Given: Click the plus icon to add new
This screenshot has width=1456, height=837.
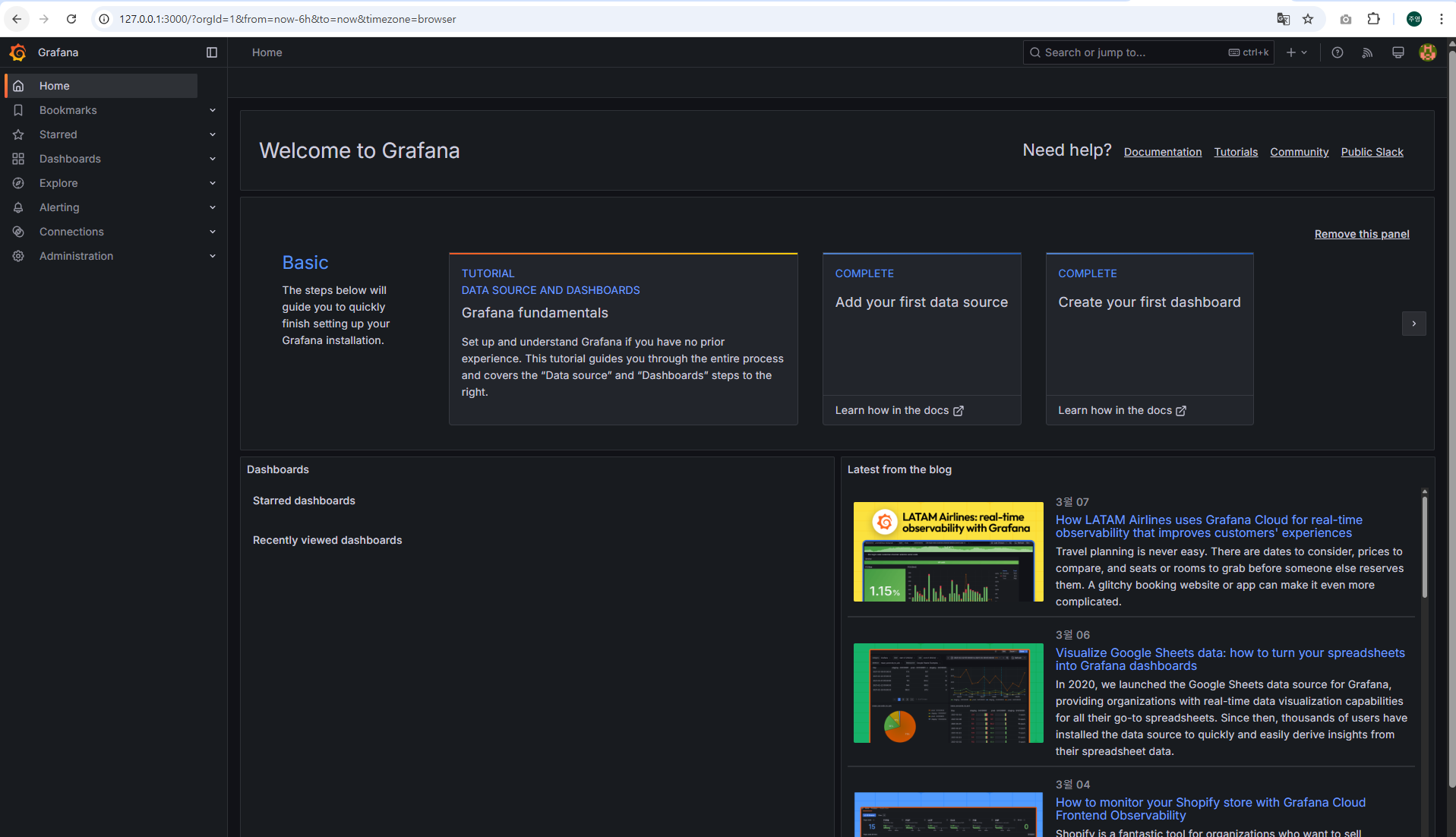Looking at the screenshot, I should (1297, 52).
